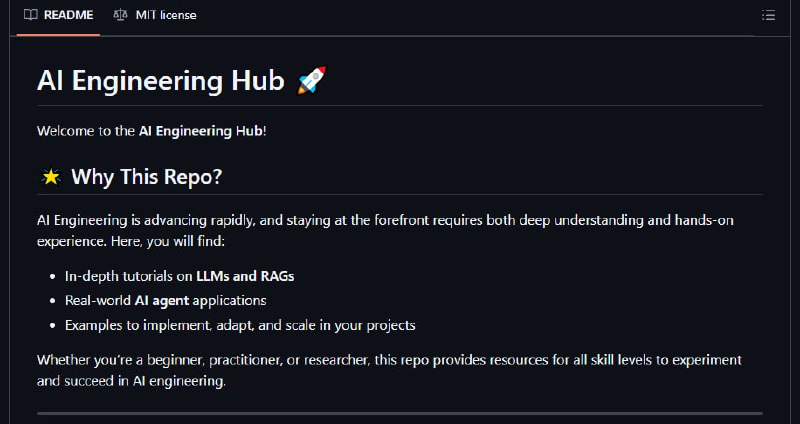Image resolution: width=800 pixels, height=424 pixels.
Task: Click the star emoji beside Why This Repo
Action: coord(51,177)
